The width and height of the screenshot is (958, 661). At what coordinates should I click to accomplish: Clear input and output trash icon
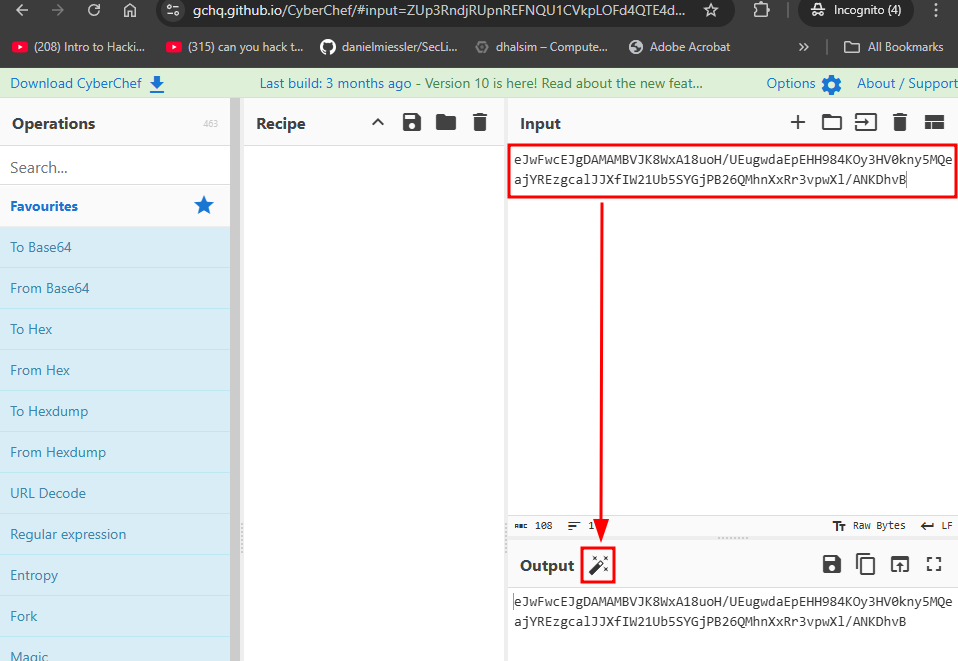(900, 123)
